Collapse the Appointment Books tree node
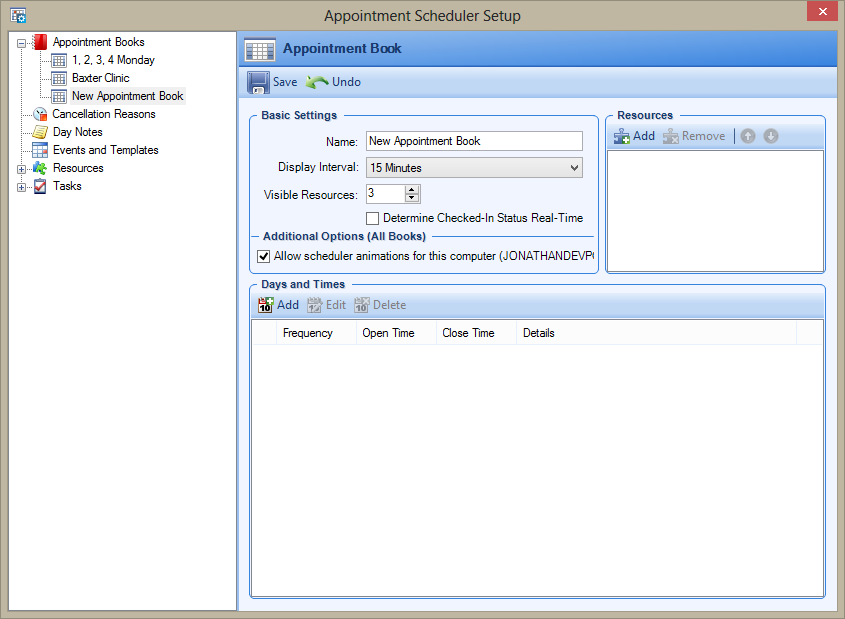This screenshot has height=619, width=845. (21, 43)
